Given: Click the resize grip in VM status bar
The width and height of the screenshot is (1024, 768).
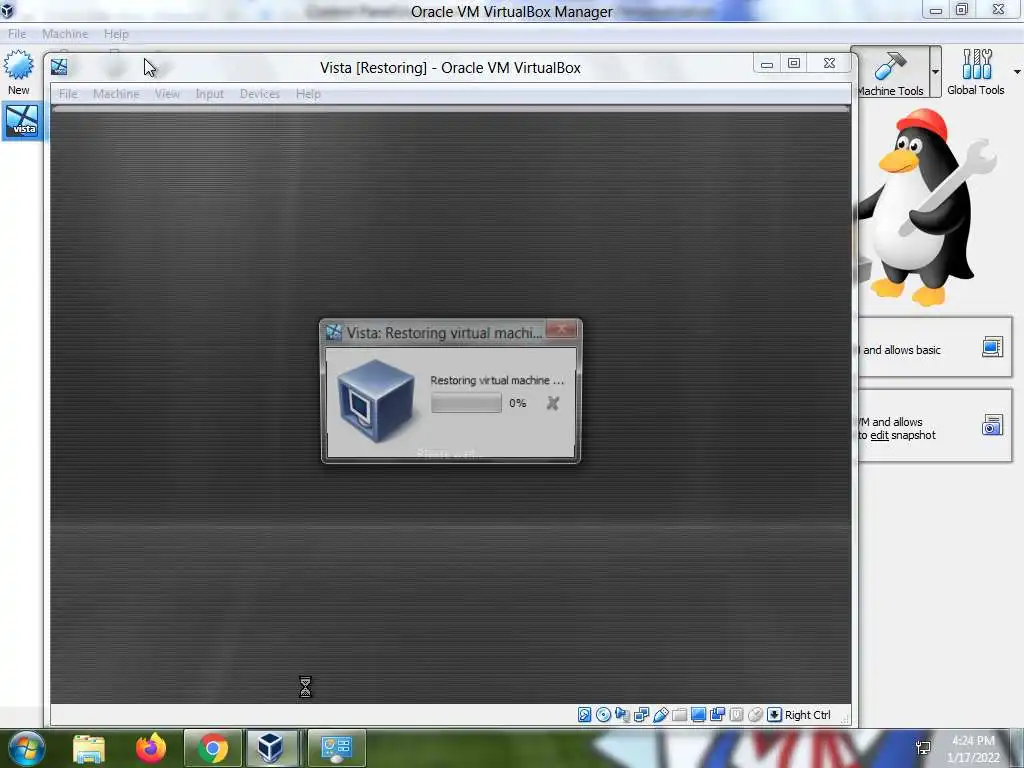Looking at the screenshot, I should tap(845, 720).
